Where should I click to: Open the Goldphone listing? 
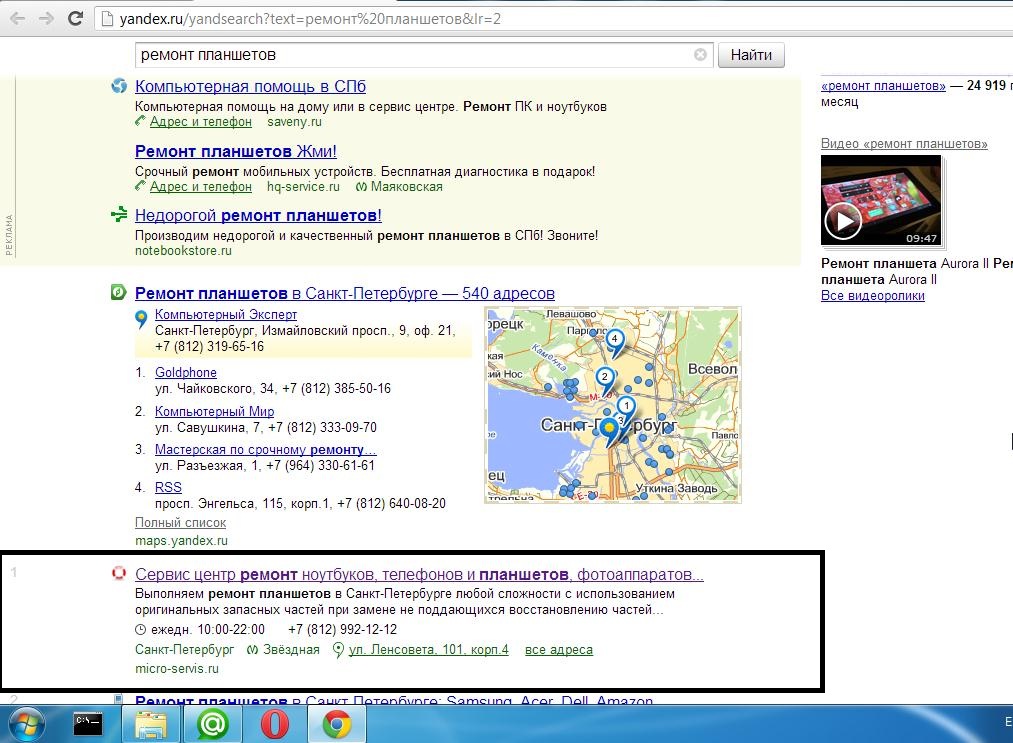[186, 373]
